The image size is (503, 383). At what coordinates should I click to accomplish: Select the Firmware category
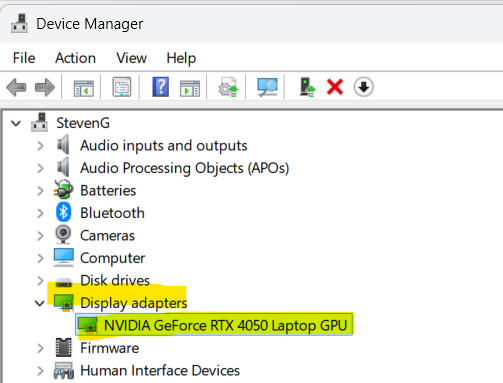coord(109,348)
